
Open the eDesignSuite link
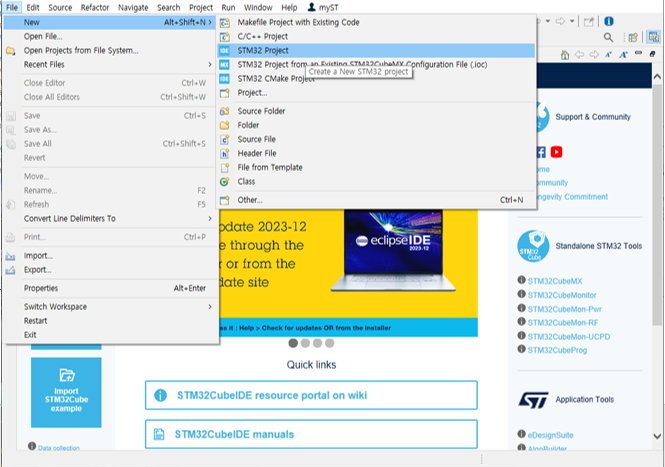550,435
